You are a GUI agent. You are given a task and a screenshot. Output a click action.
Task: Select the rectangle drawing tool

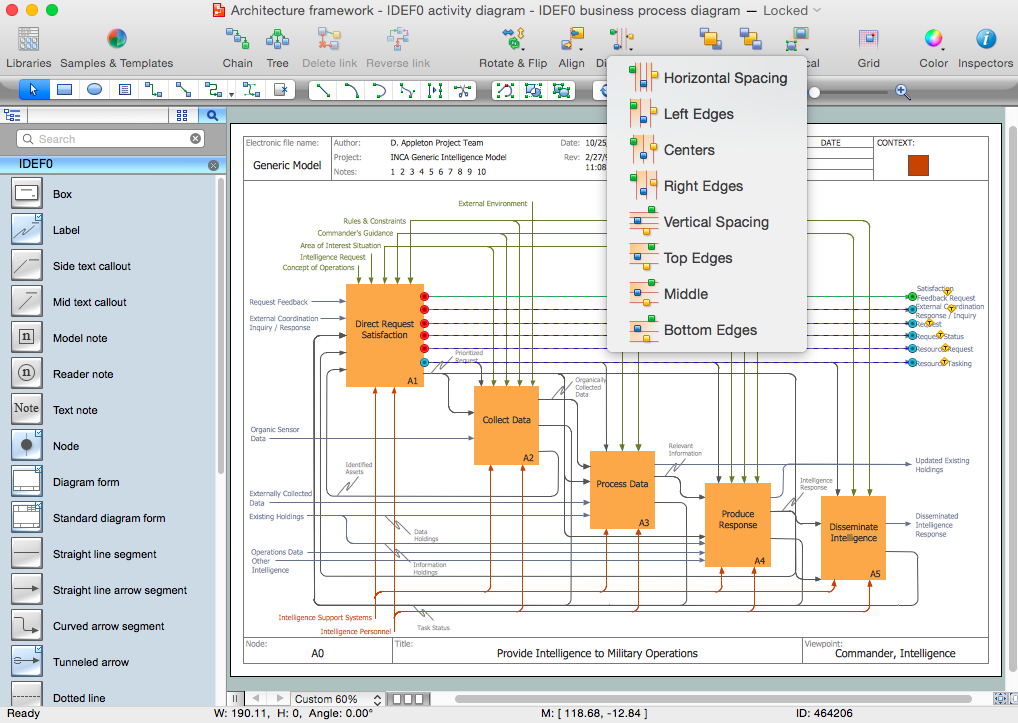pos(62,90)
